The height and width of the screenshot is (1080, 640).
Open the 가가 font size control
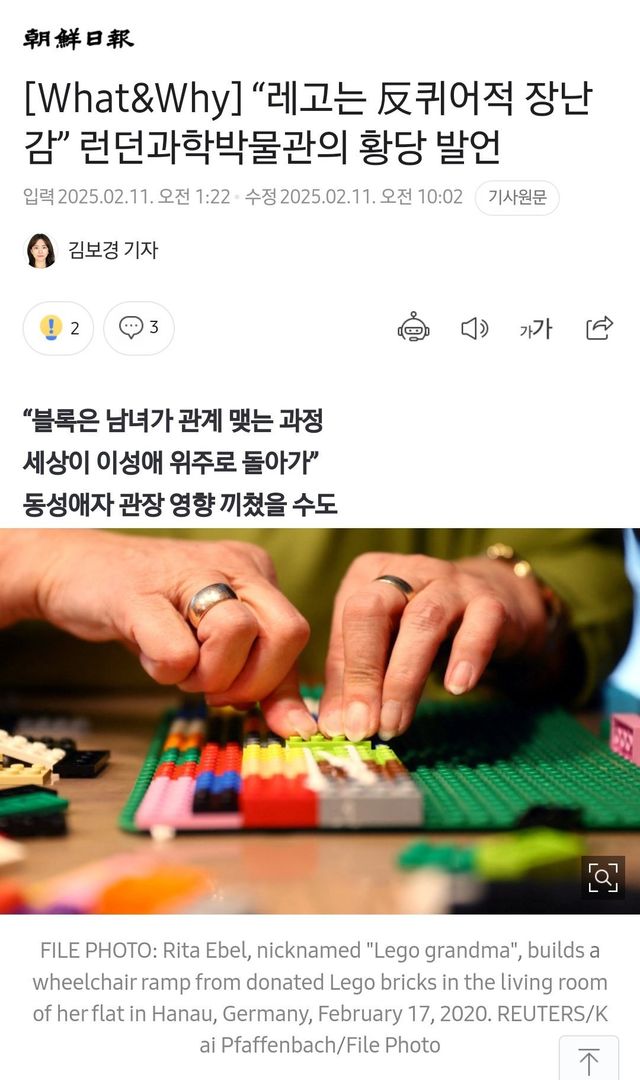point(535,329)
